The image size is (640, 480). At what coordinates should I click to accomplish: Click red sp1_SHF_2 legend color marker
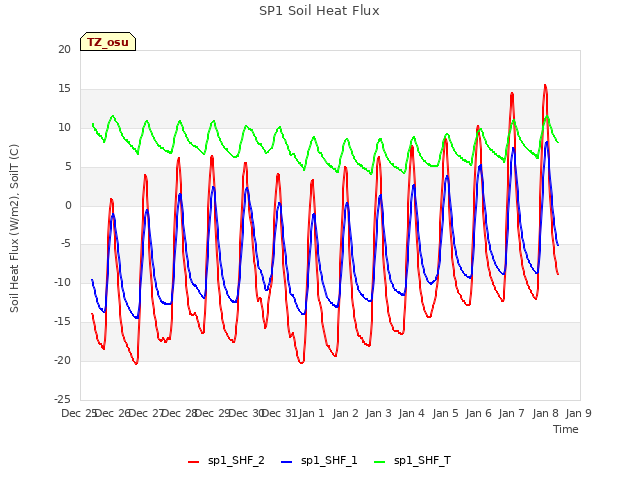193,462
